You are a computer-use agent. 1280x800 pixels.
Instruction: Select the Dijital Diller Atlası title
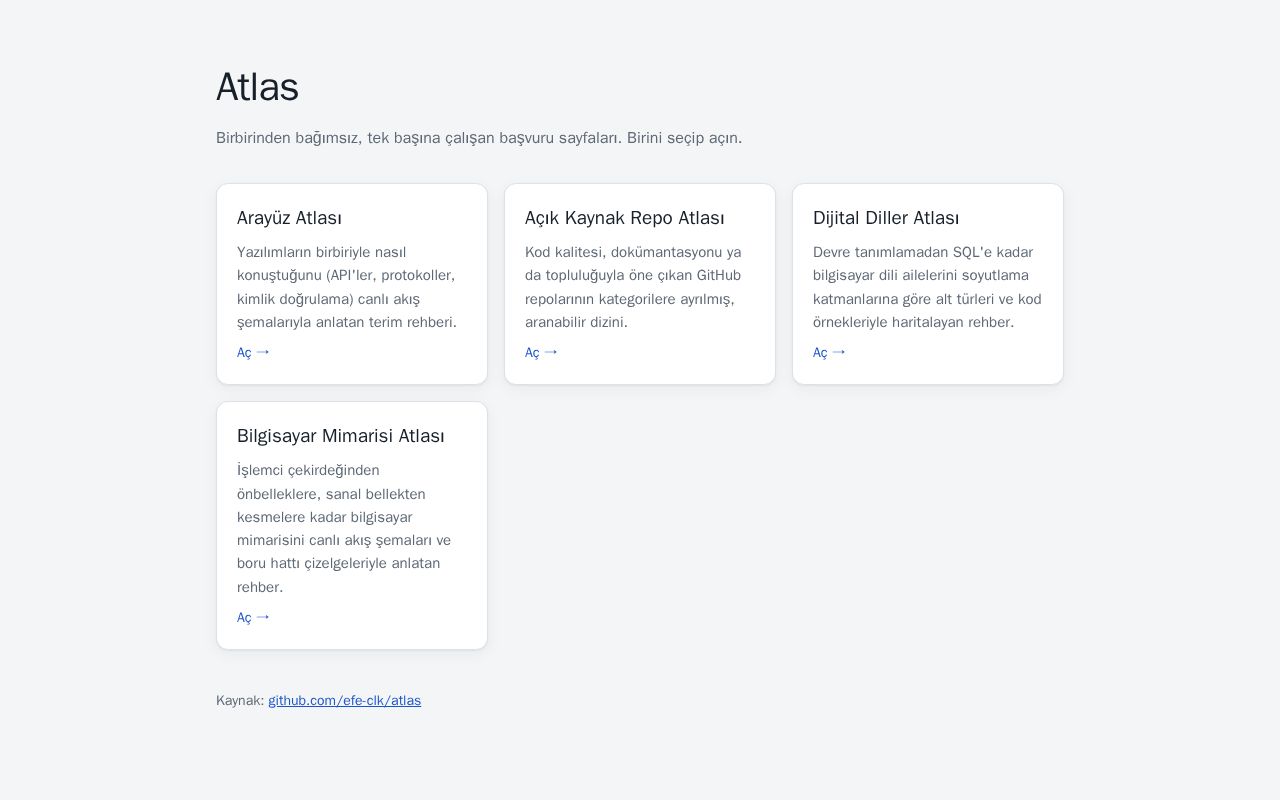click(x=886, y=218)
